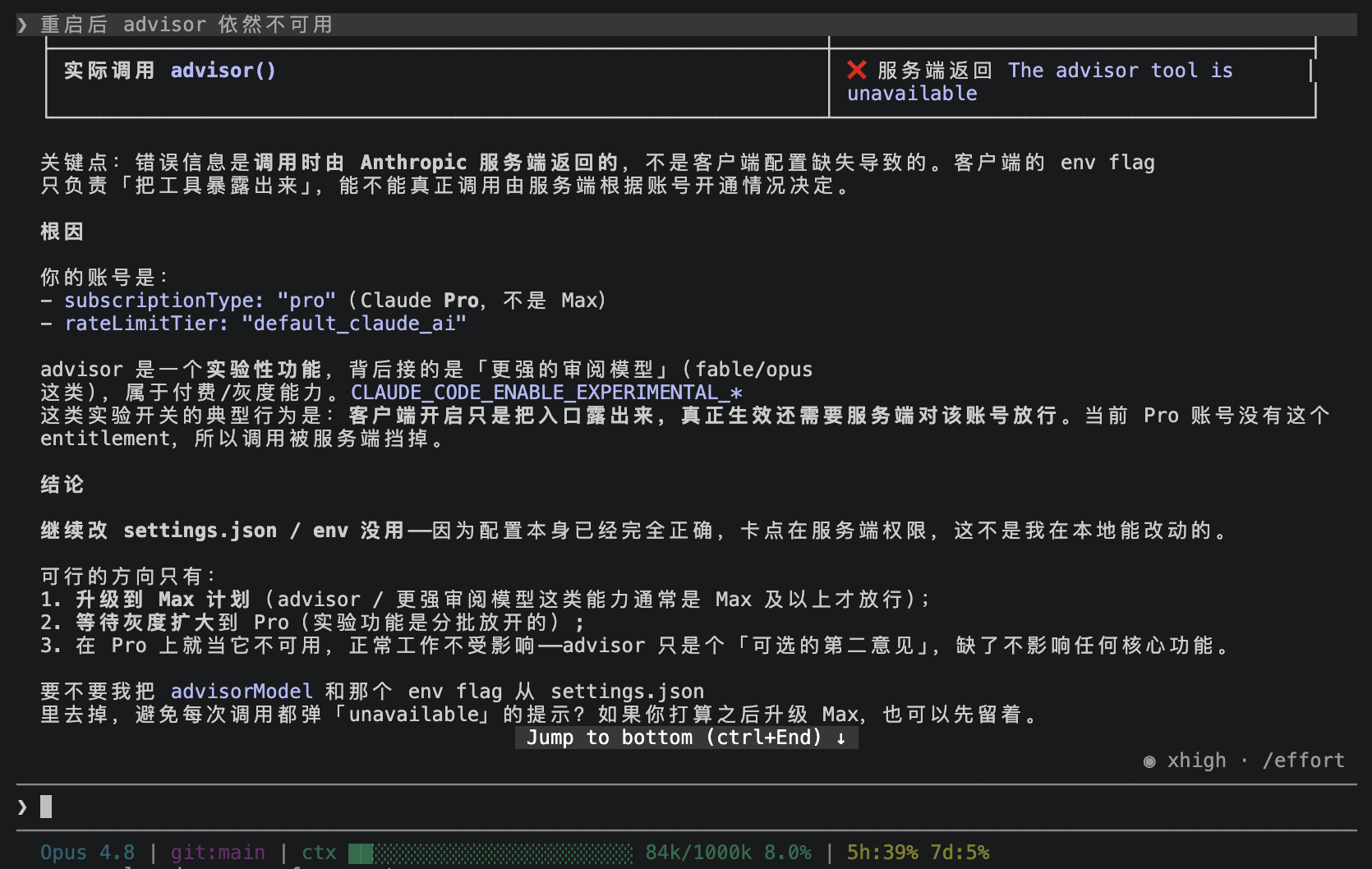The width and height of the screenshot is (1372, 869).
Task: Click the 84k/1000k 8.0% context value
Action: tap(728, 853)
